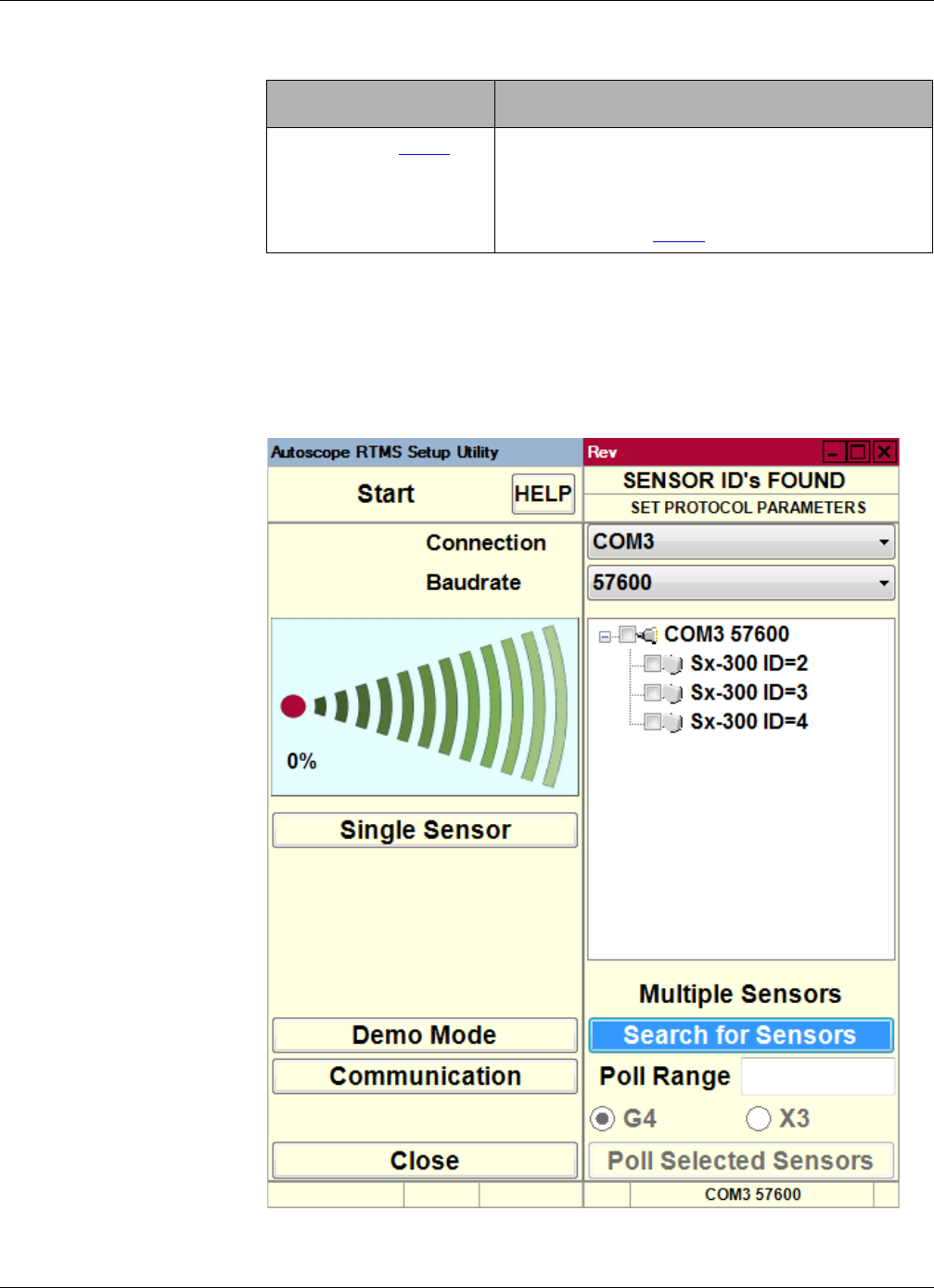Screen dimensions: 934x1288
Task: Click the COM3 57600 status bar entry
Action: click(752, 1194)
